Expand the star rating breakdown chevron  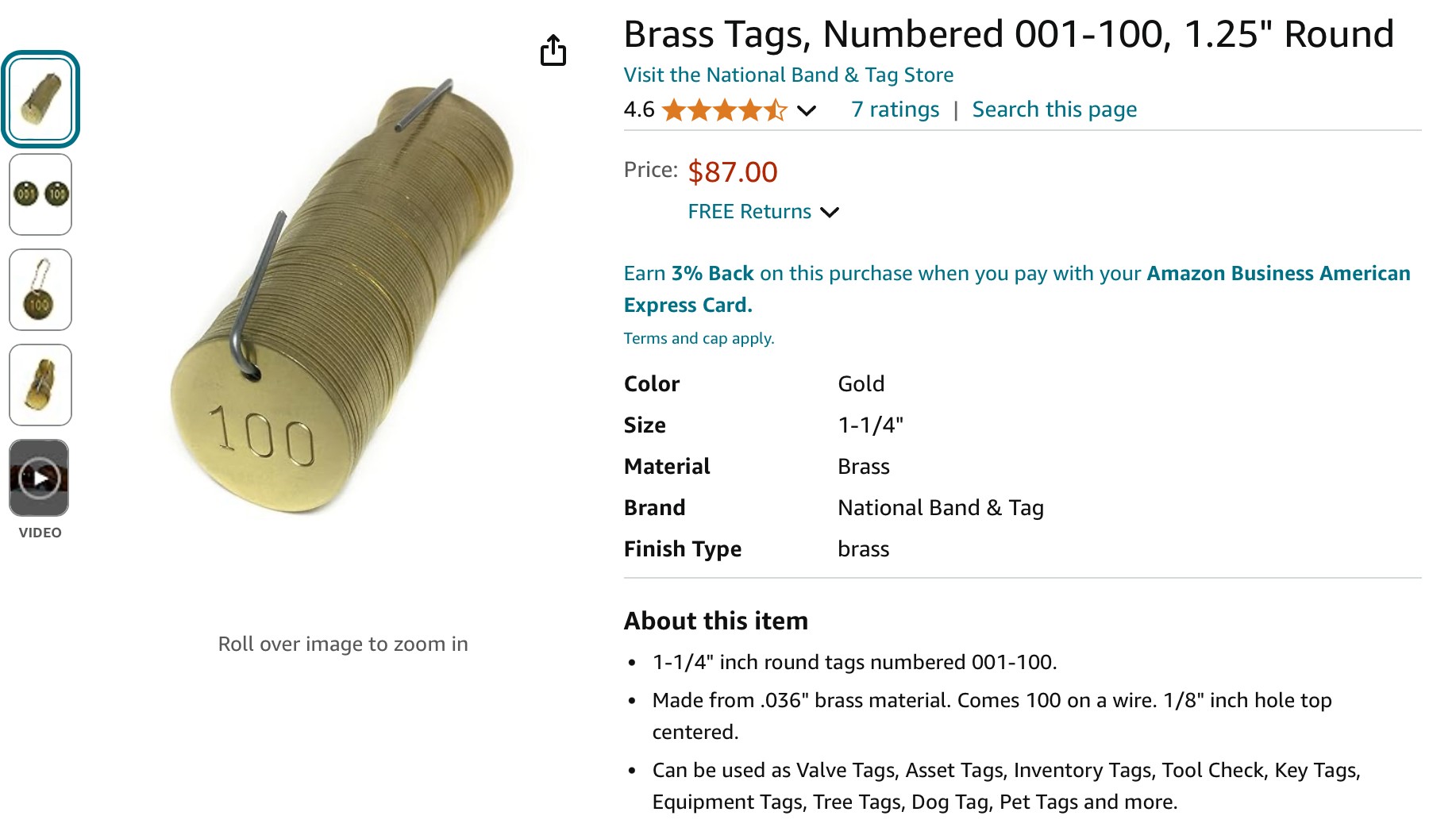pos(807,110)
